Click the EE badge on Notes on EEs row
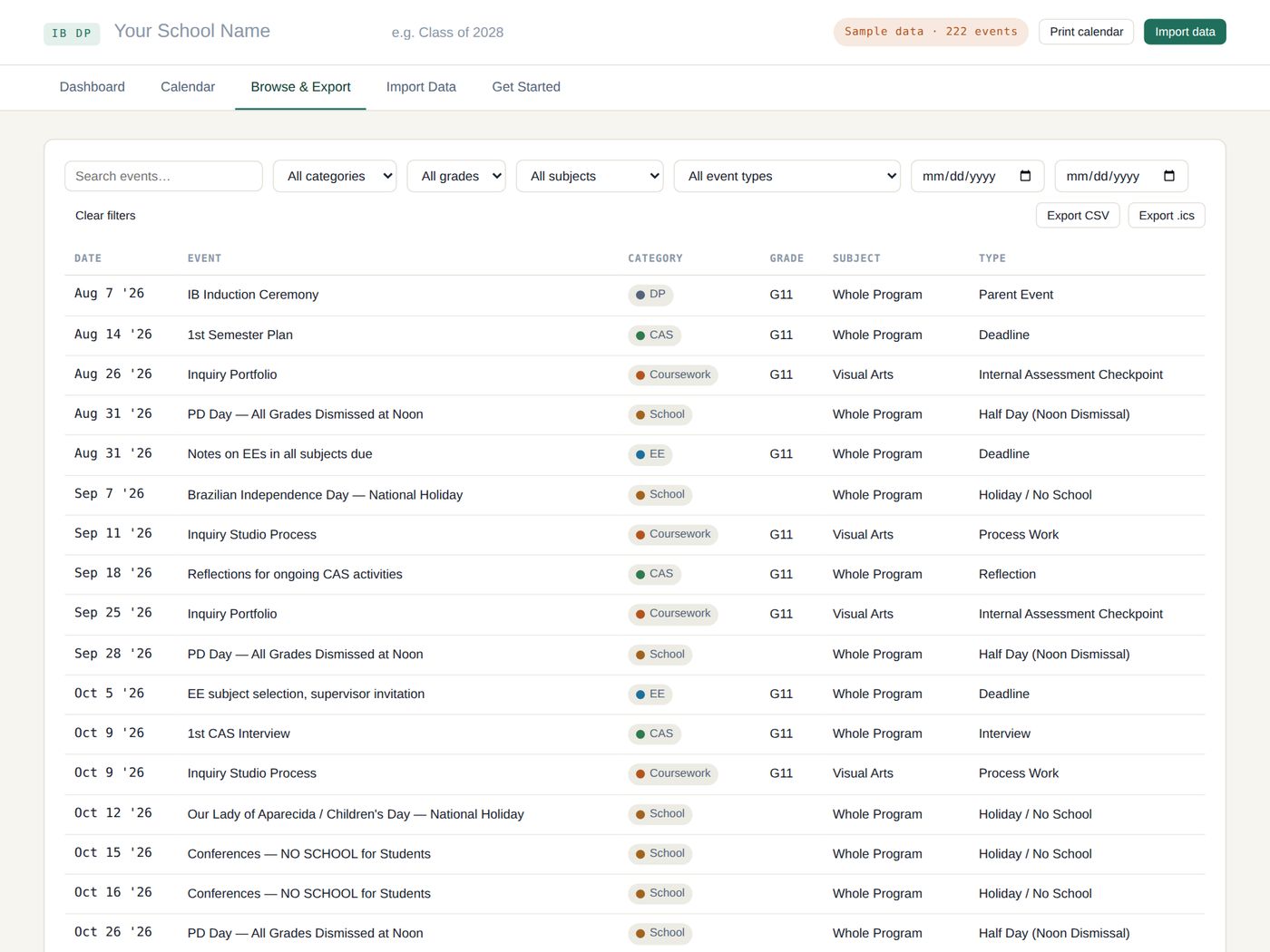 (x=650, y=454)
